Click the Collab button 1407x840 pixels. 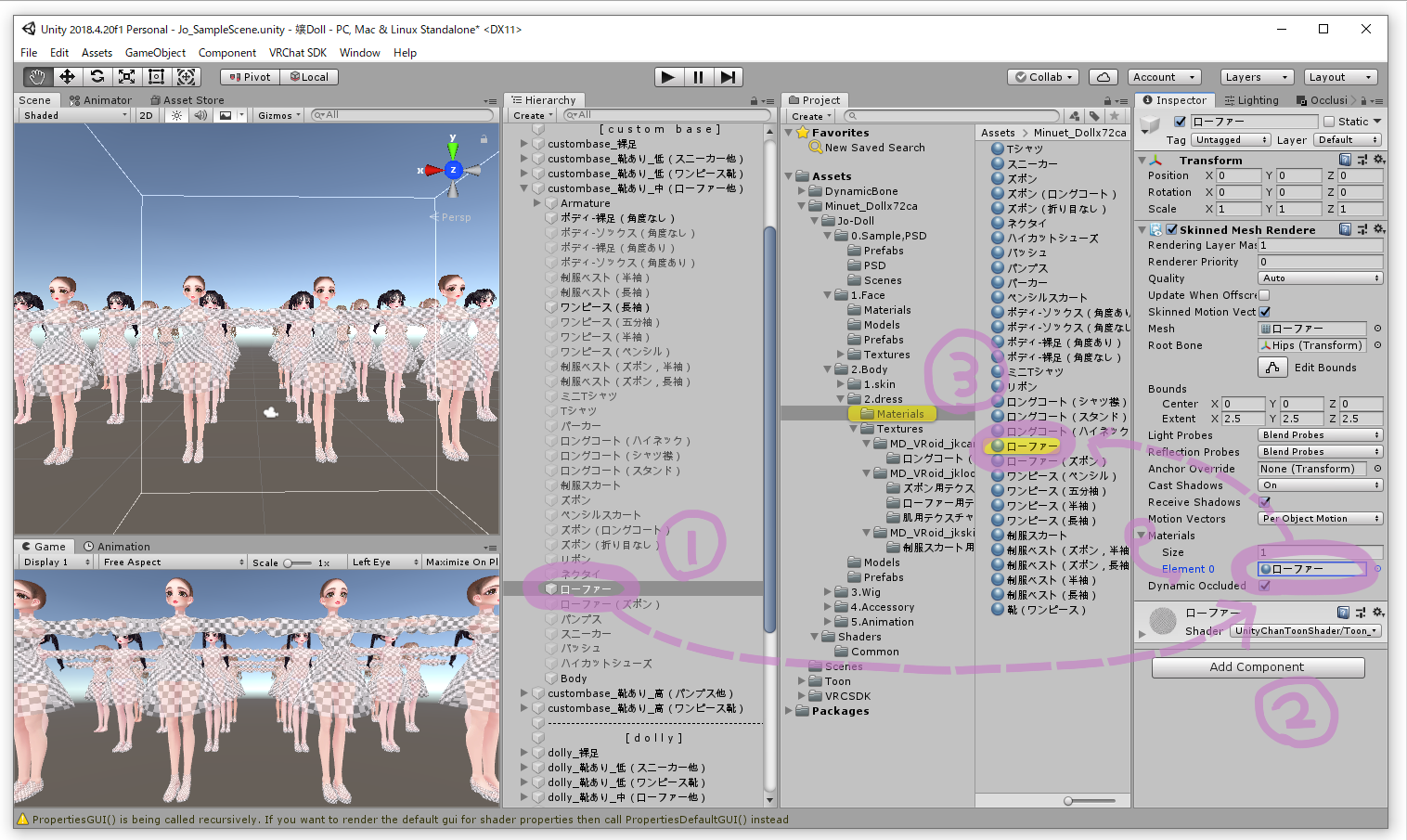(x=1044, y=77)
